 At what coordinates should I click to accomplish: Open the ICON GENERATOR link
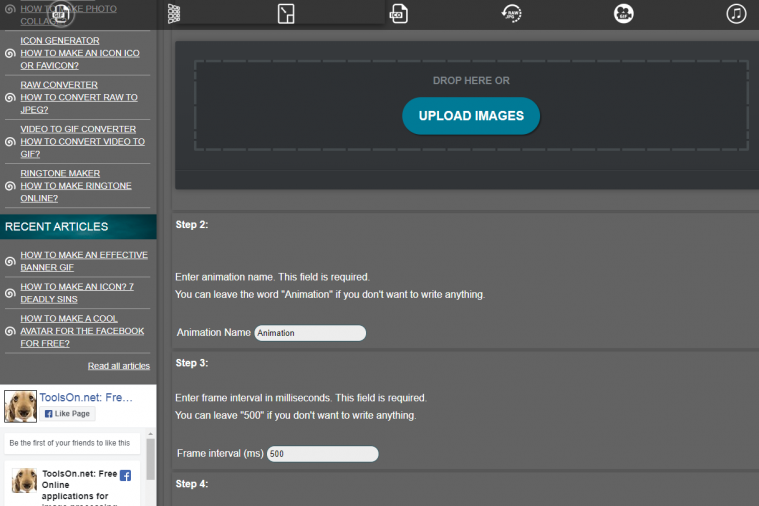click(x=60, y=41)
